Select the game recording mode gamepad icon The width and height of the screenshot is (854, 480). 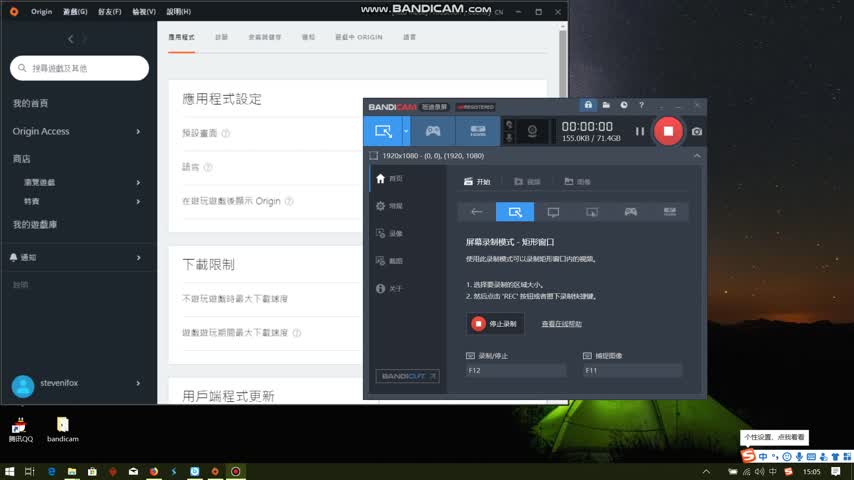coord(433,131)
